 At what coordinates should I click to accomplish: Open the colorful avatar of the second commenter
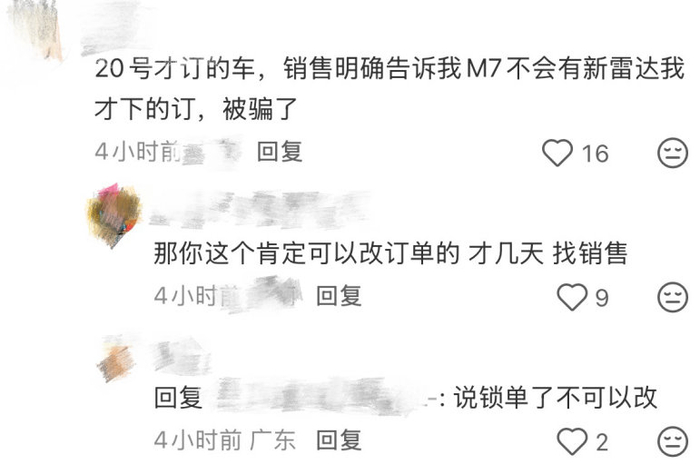(115, 215)
